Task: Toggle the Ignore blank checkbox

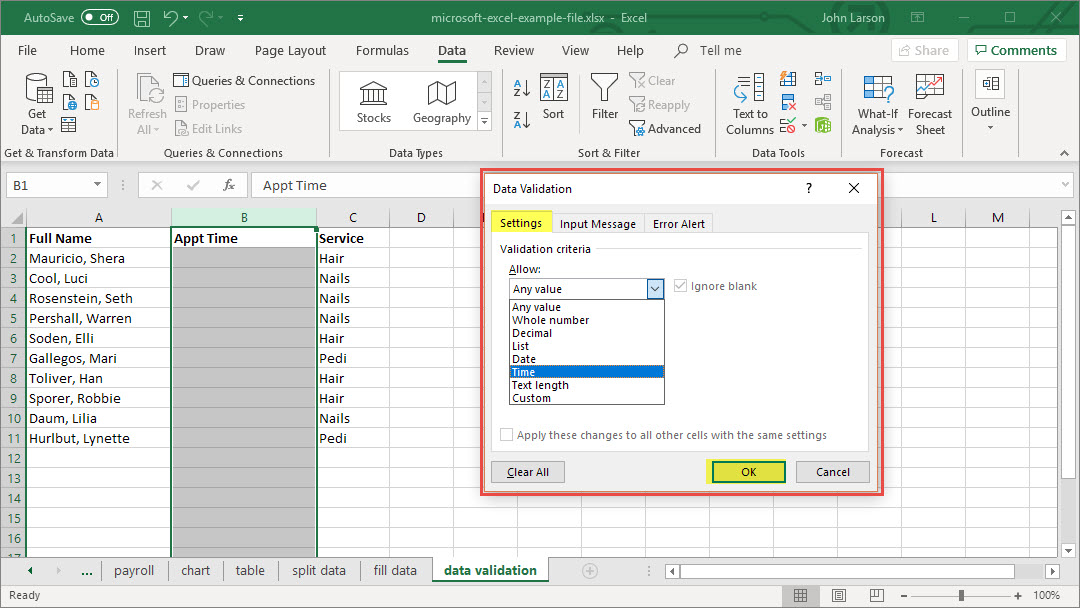Action: [x=681, y=286]
